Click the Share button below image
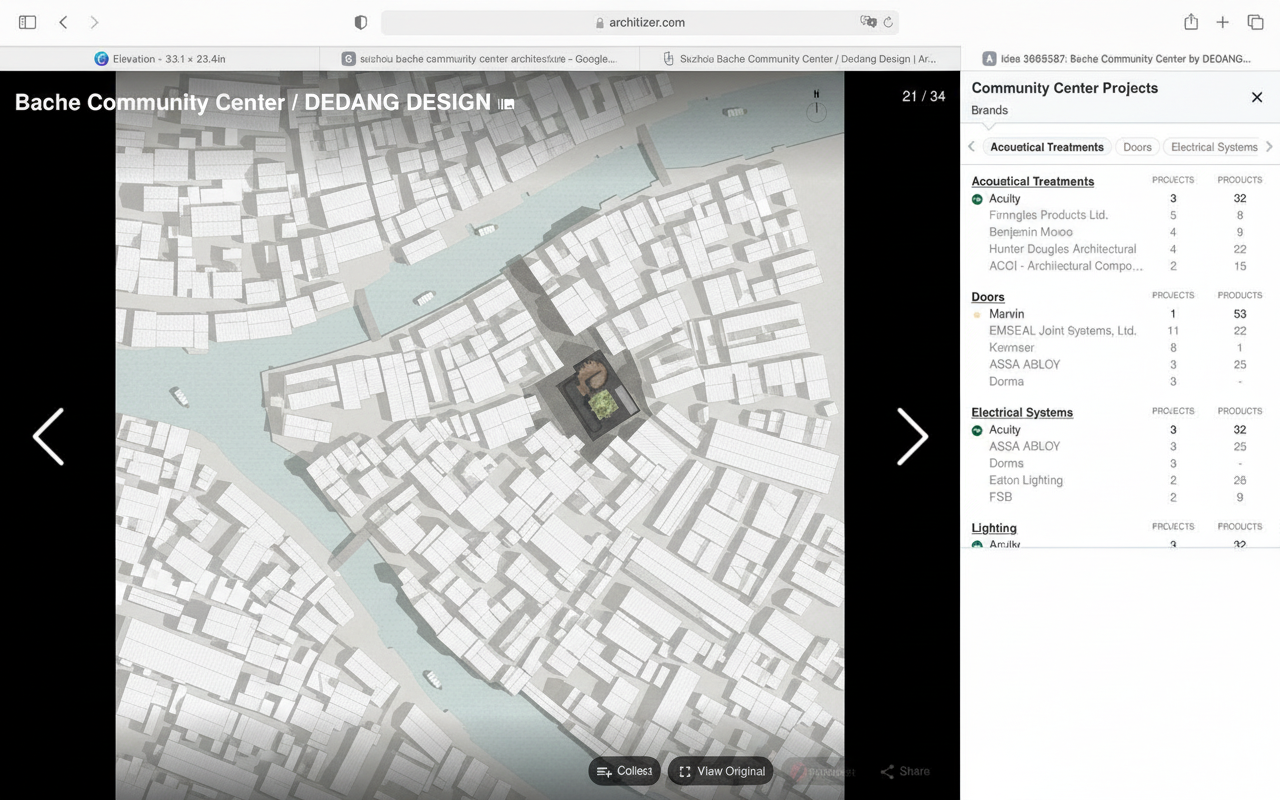The height and width of the screenshot is (800, 1280). point(905,771)
